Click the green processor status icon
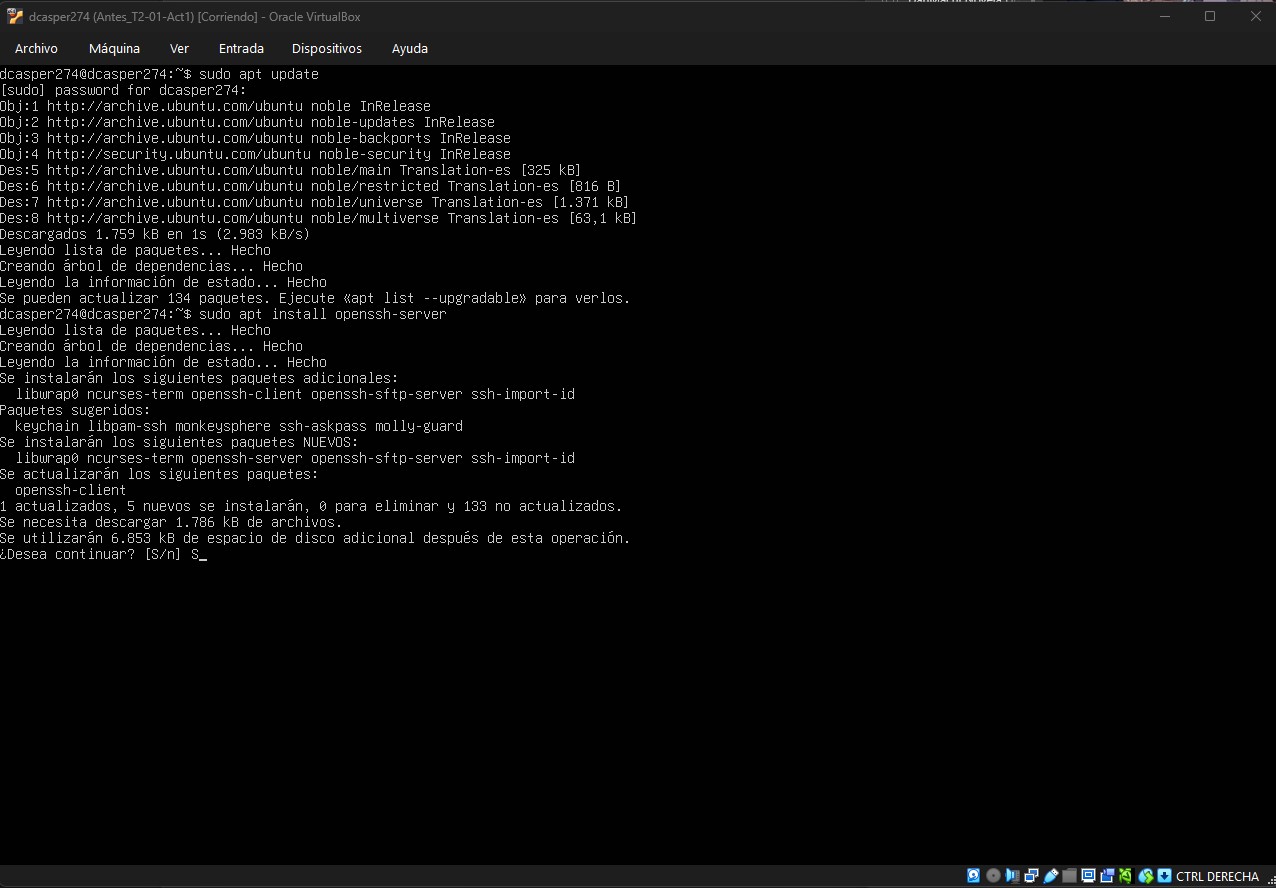 click(x=1126, y=876)
